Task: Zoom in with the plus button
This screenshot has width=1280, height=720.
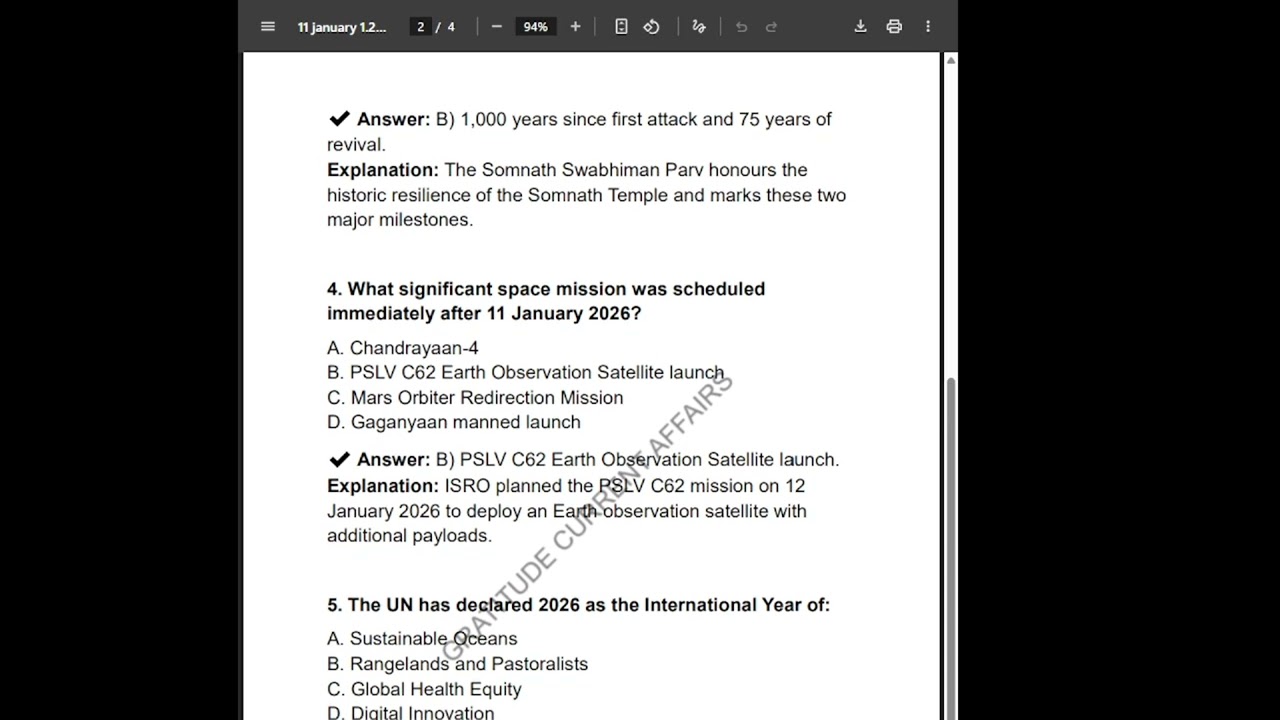Action: click(x=575, y=27)
